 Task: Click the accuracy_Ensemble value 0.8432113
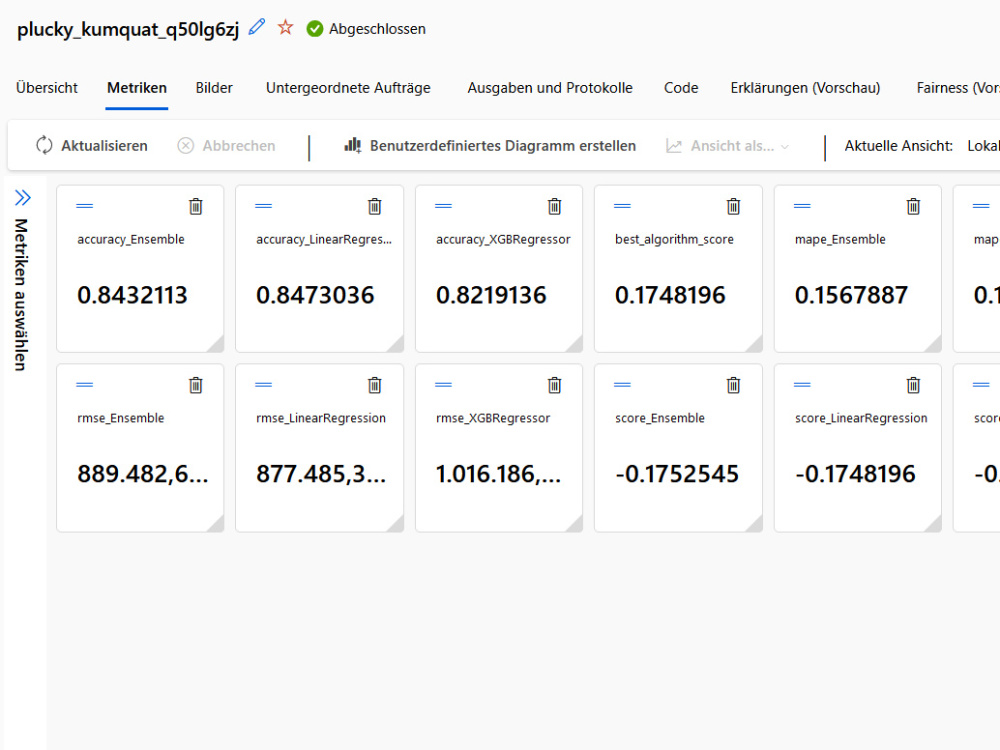point(133,295)
